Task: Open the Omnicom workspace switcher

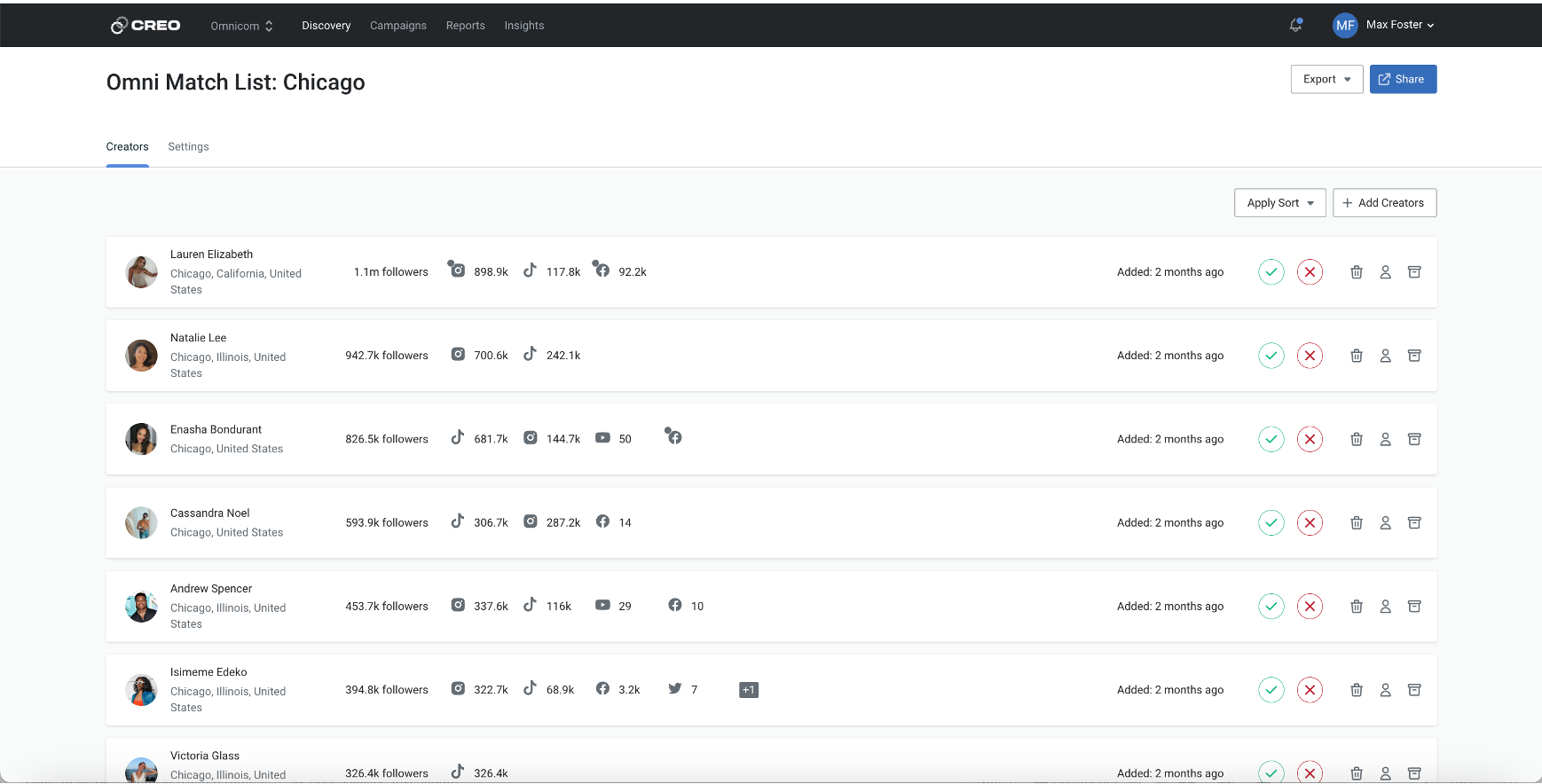Action: (241, 26)
